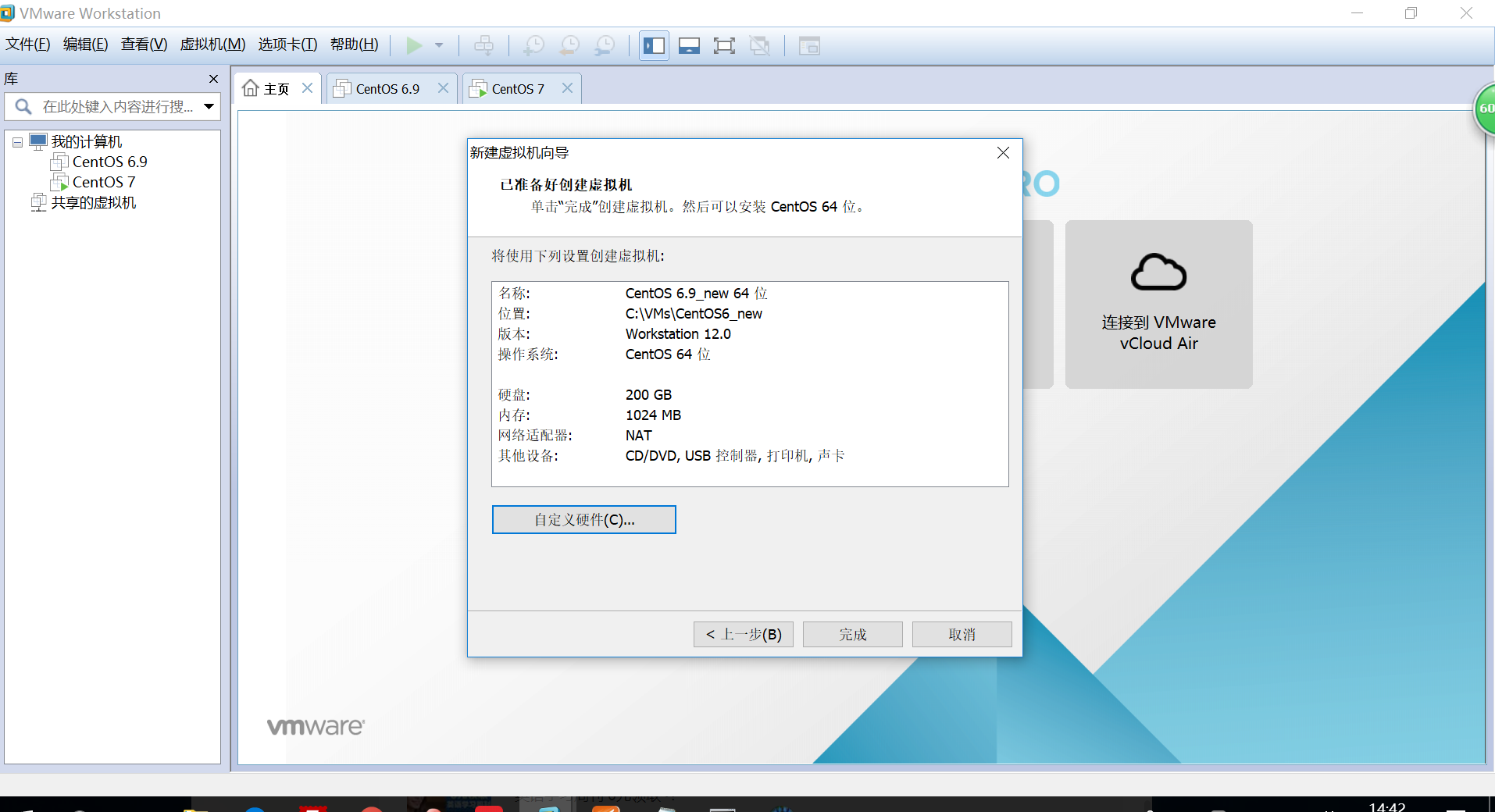This screenshot has height=812, width=1495.
Task: Click the 1024 MB memory value
Action: [653, 415]
